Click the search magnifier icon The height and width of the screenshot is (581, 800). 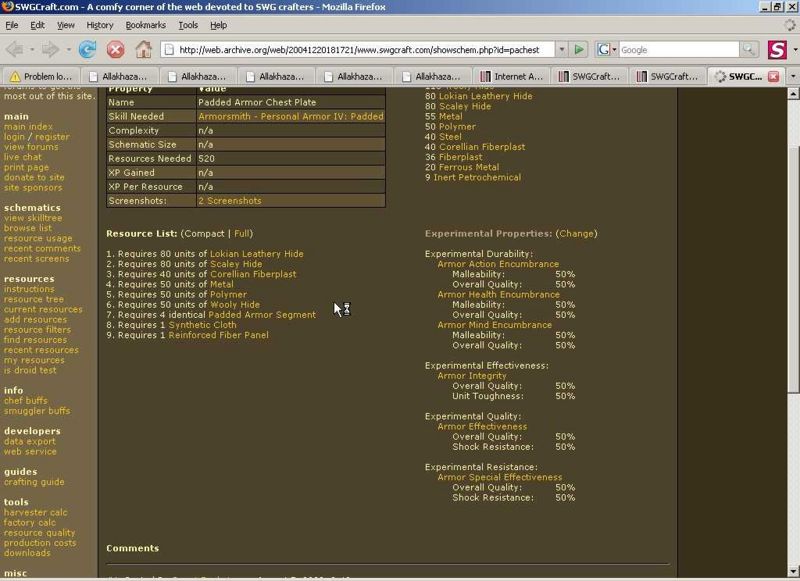click(x=748, y=49)
